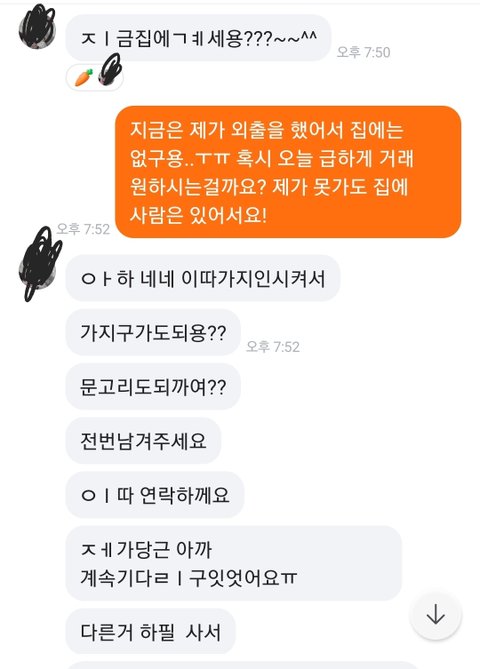Tap the 오후 7:52 timestamp beside the orange bubble

(x=83, y=229)
